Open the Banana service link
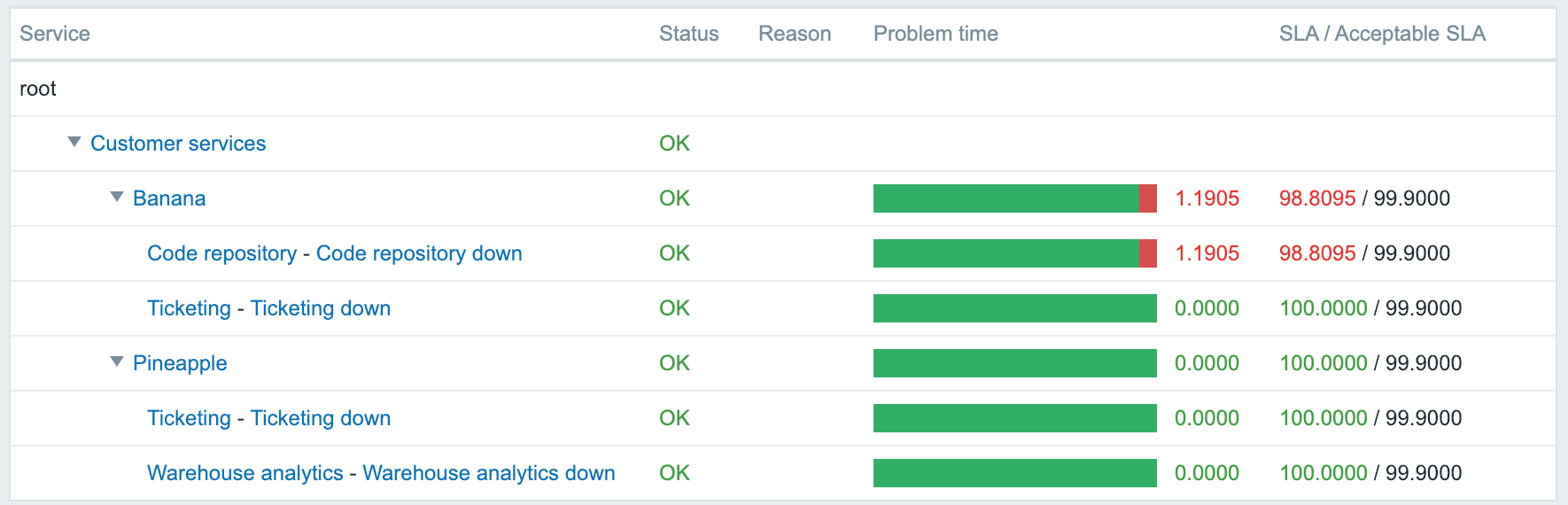The height and width of the screenshot is (505, 1568). coord(169,198)
